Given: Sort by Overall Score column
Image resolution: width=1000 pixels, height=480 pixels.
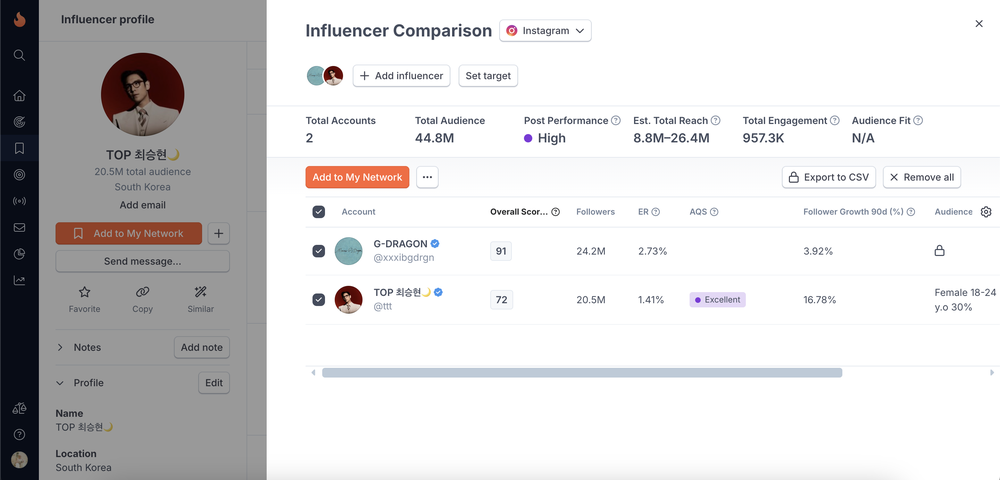Looking at the screenshot, I should (518, 212).
